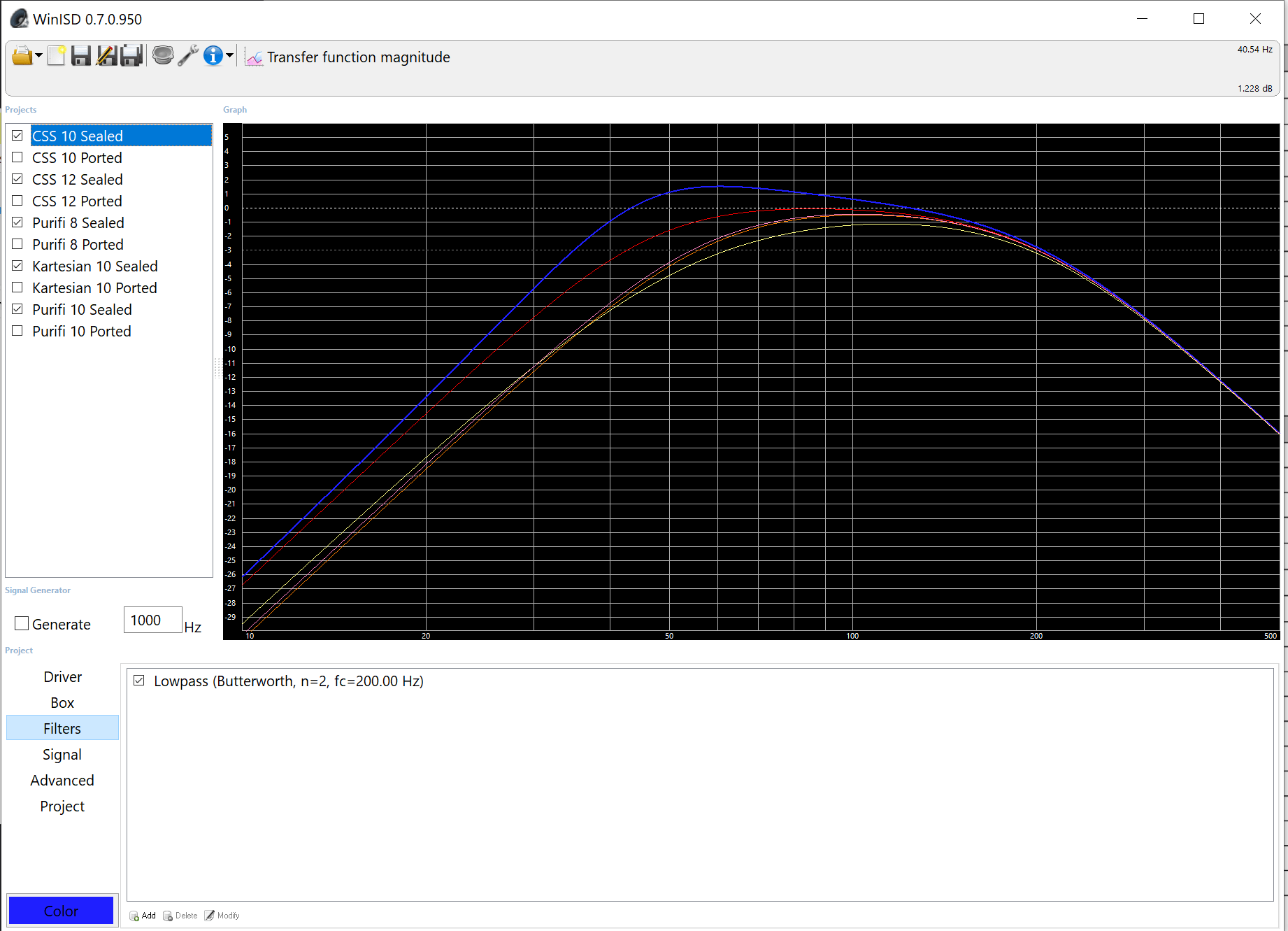Screen dimensions: 1288x931
Task: Click the blue info icon
Action: click(213, 56)
